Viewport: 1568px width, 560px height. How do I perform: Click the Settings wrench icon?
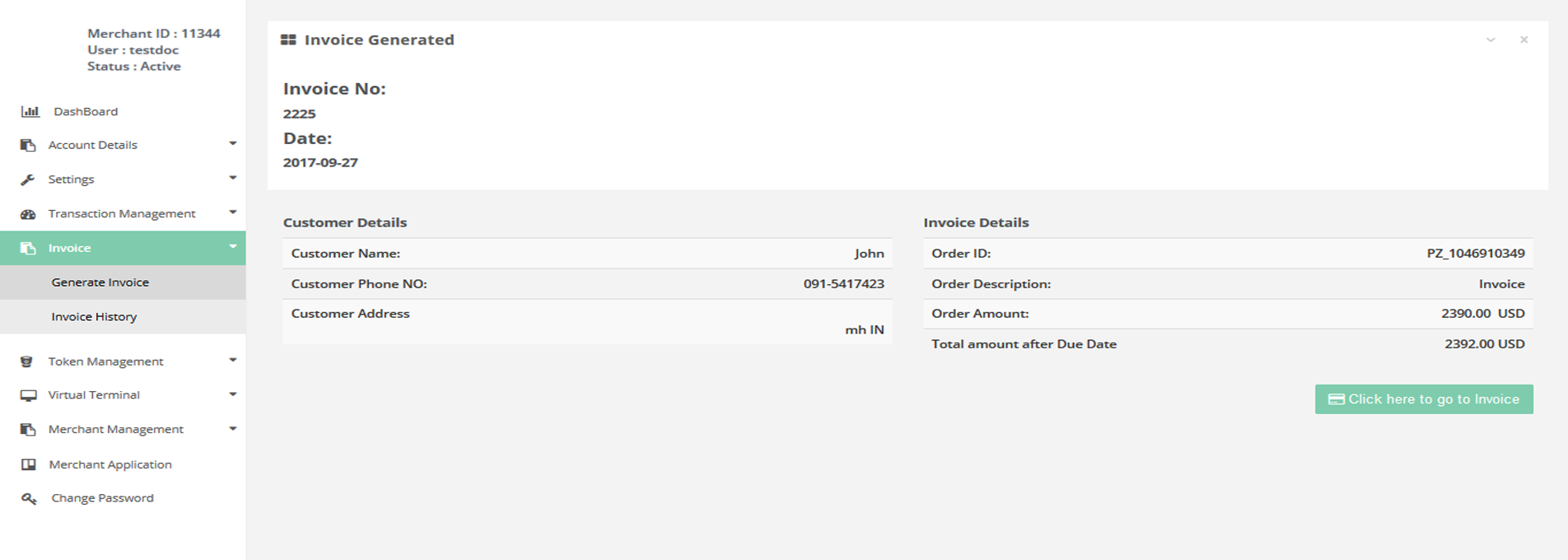click(x=28, y=180)
